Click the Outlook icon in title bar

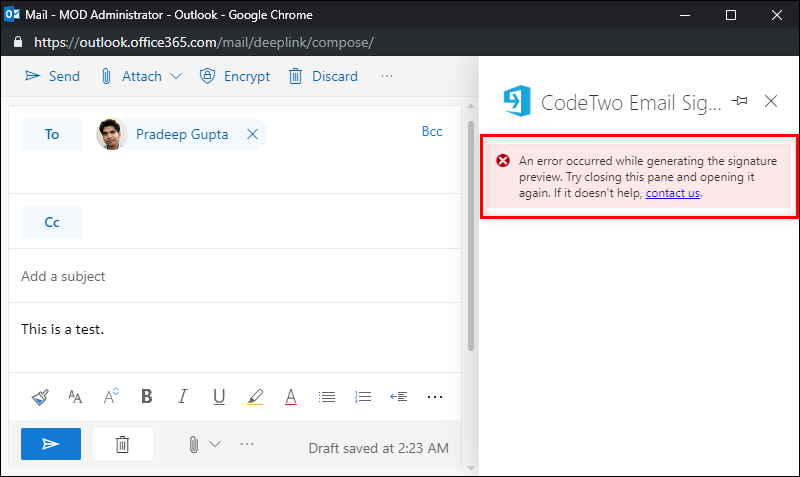[x=12, y=14]
